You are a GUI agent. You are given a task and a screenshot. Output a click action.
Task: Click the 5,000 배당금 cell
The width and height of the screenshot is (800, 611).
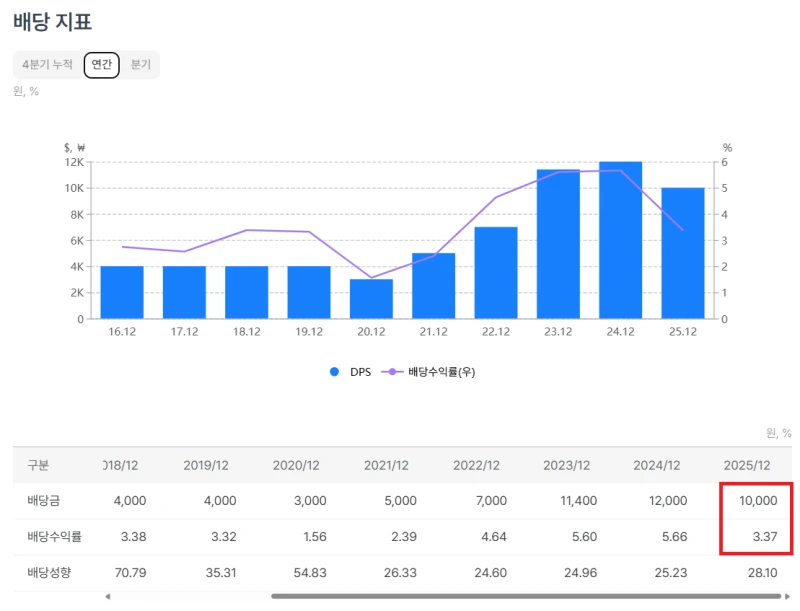coord(401,501)
